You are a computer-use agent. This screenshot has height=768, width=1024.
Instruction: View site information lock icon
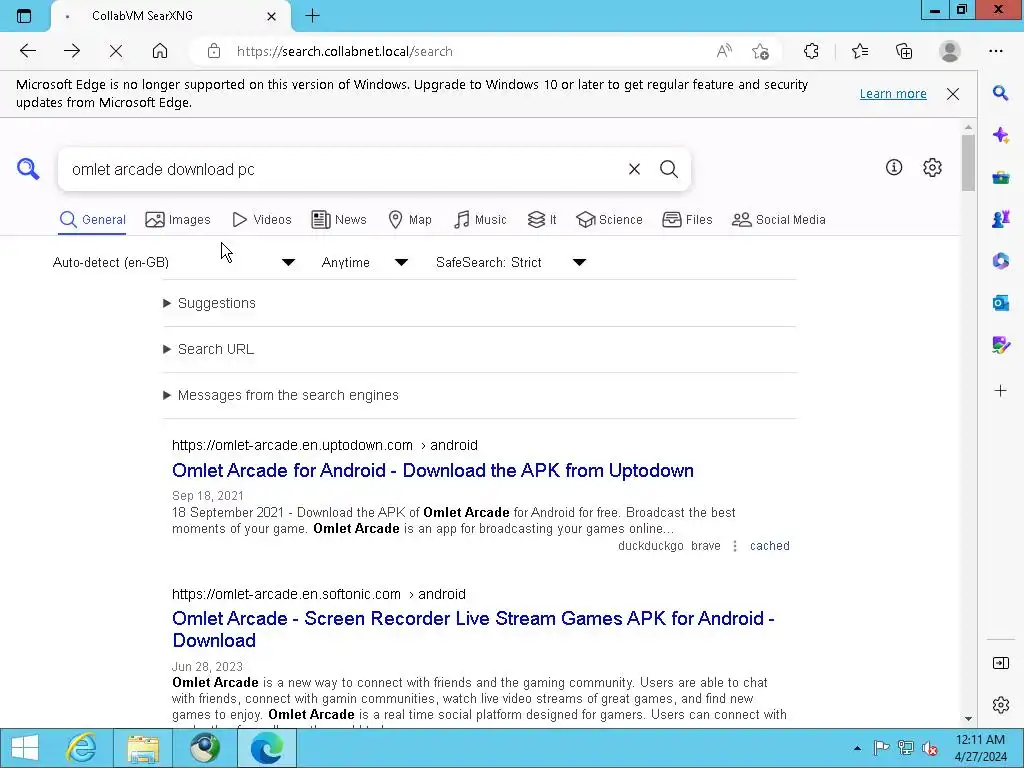point(214,51)
